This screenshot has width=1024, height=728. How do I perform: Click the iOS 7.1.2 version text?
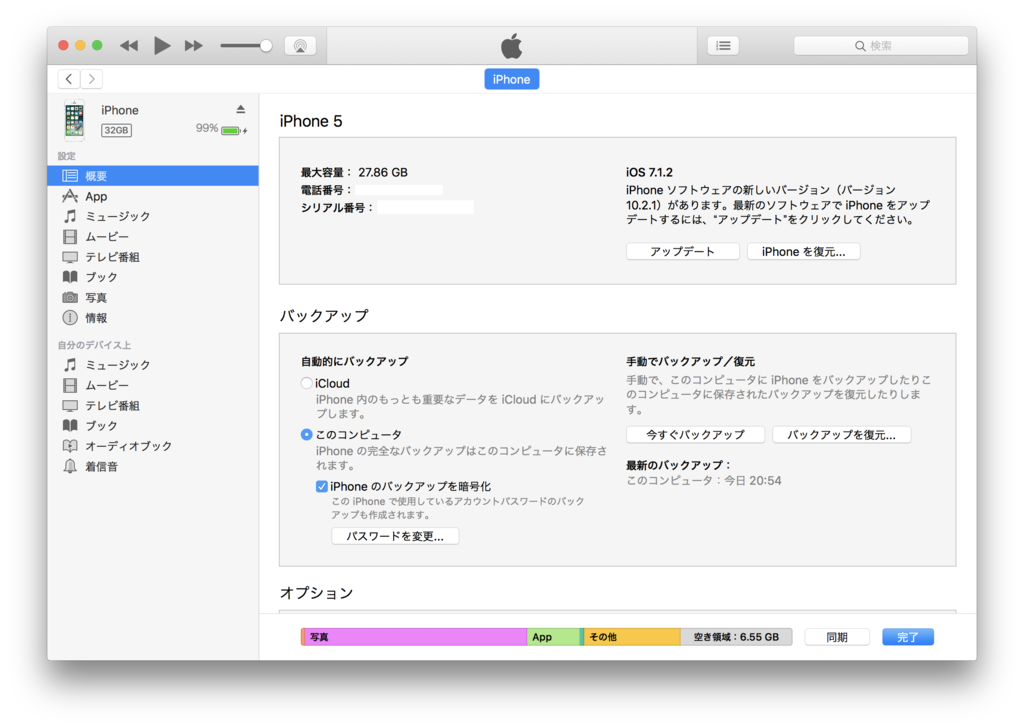click(649, 172)
